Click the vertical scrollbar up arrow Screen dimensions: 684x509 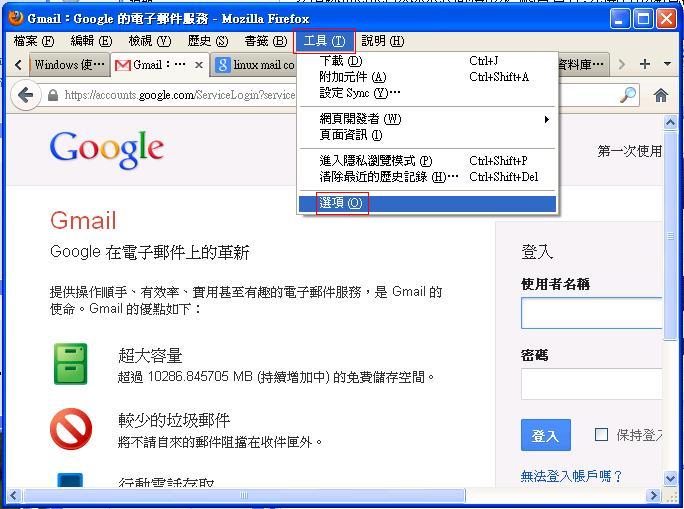tap(670, 123)
